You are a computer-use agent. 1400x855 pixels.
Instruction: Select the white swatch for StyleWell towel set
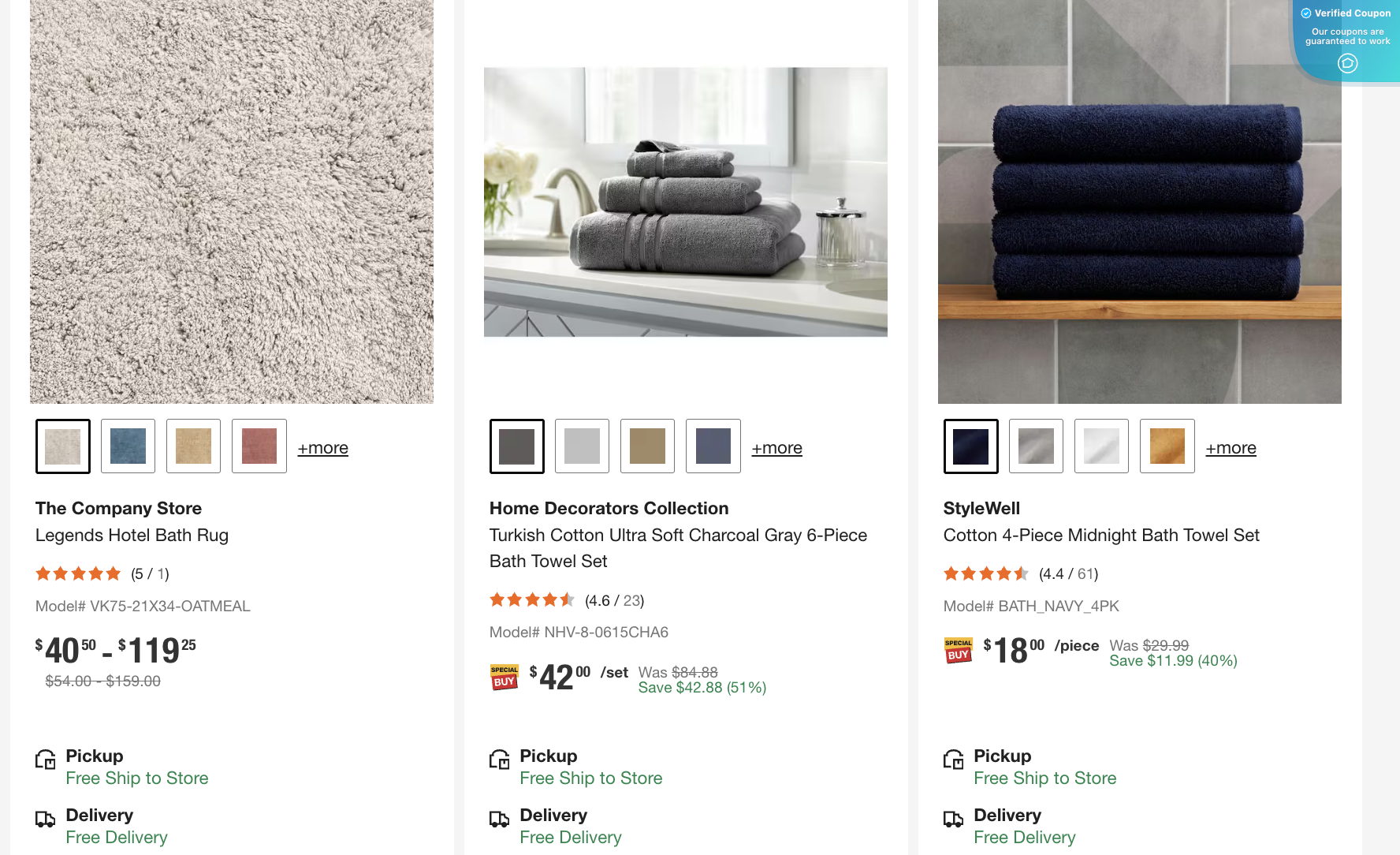(x=1101, y=446)
